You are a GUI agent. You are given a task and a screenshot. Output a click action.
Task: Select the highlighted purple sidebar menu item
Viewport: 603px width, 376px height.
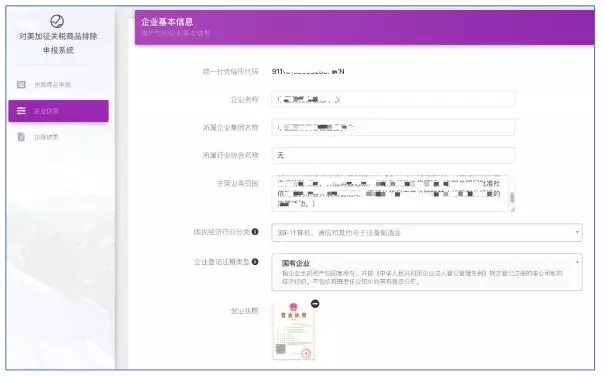pyautogui.click(x=58, y=111)
